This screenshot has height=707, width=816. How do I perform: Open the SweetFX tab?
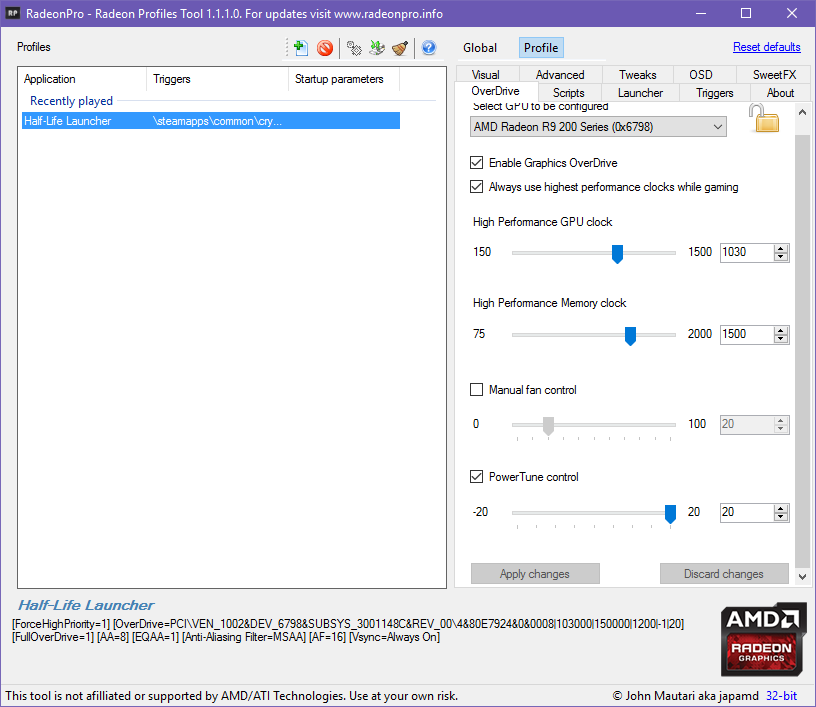[x=774, y=75]
